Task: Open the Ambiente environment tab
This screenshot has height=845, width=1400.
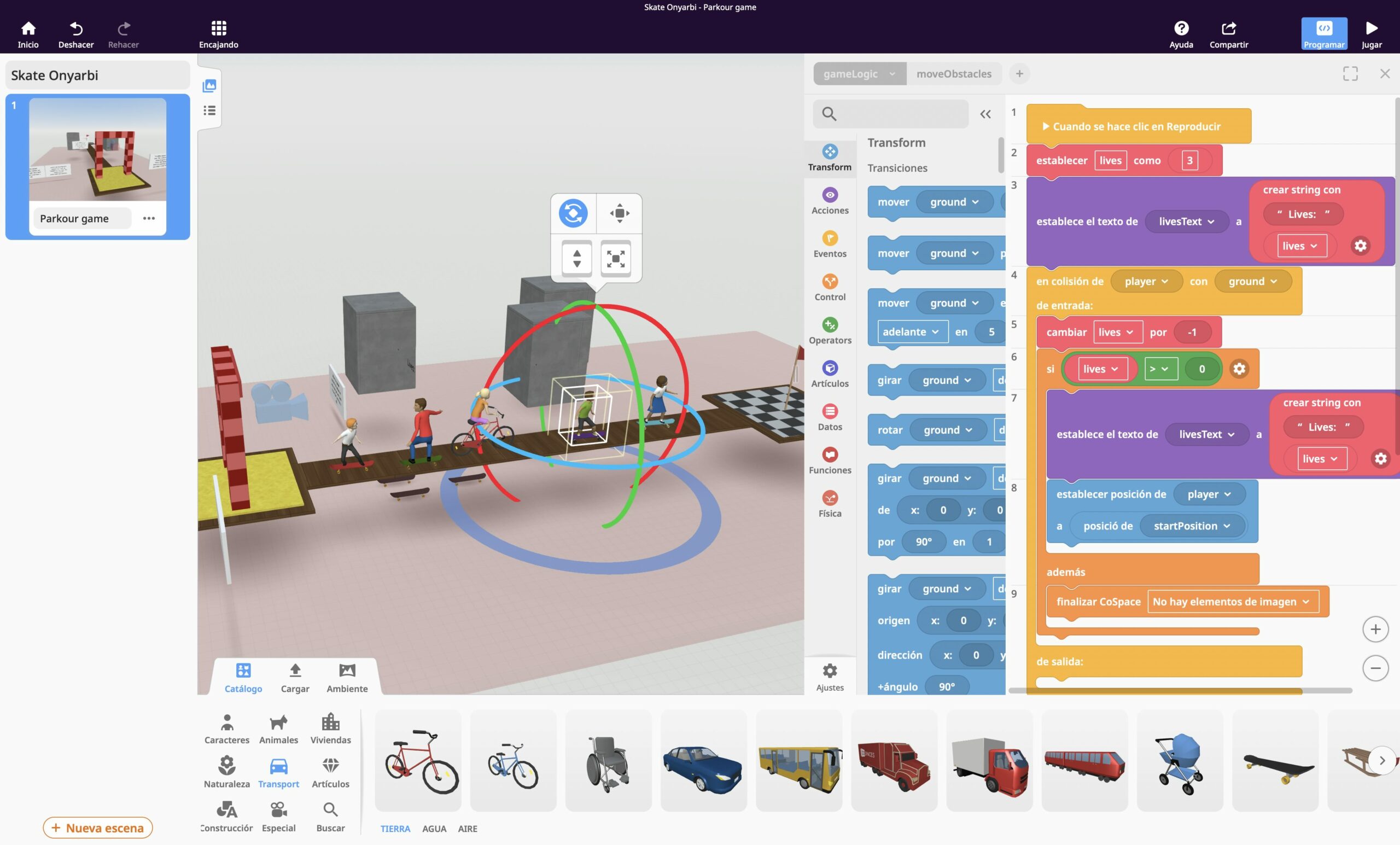Action: [347, 678]
